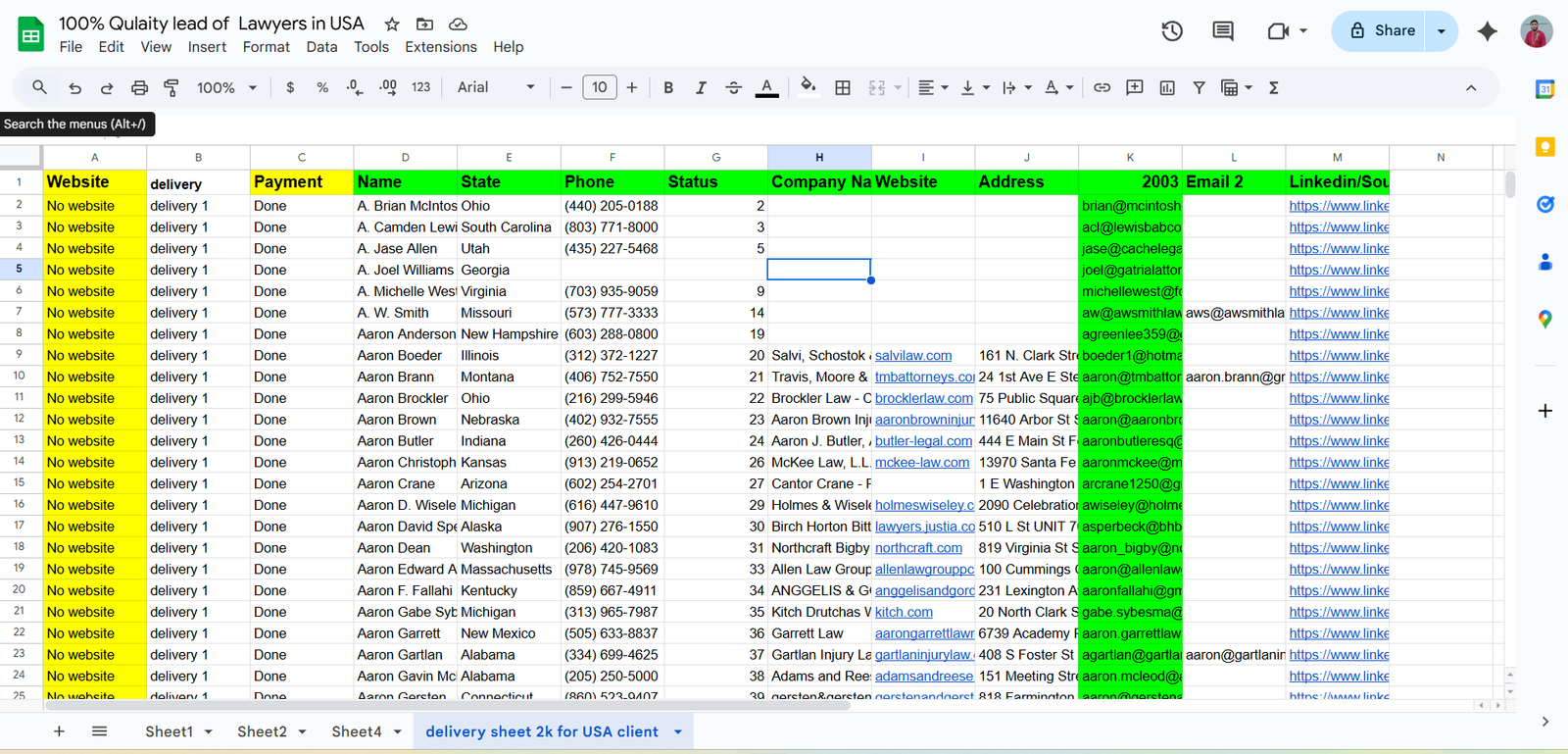
Task: Open the comments panel icon
Action: pos(1223,31)
